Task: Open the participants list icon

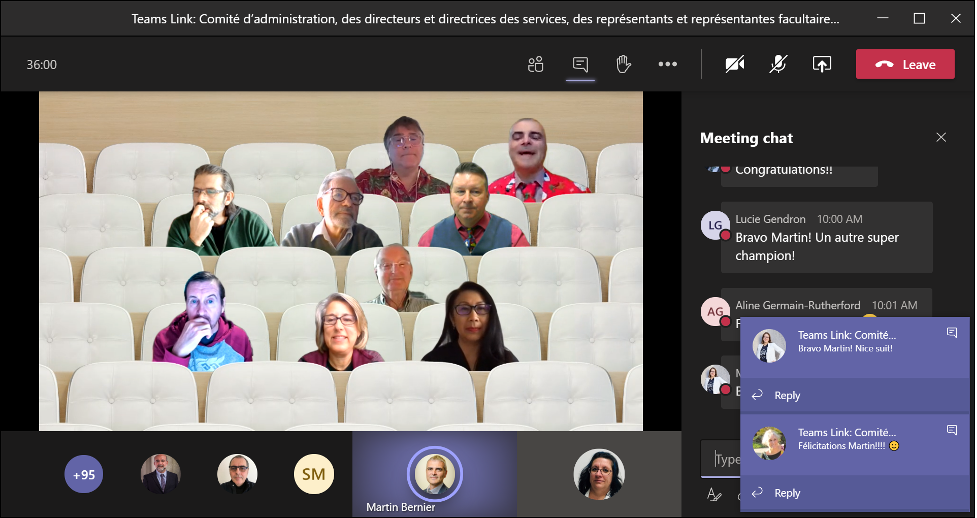Action: coord(535,64)
